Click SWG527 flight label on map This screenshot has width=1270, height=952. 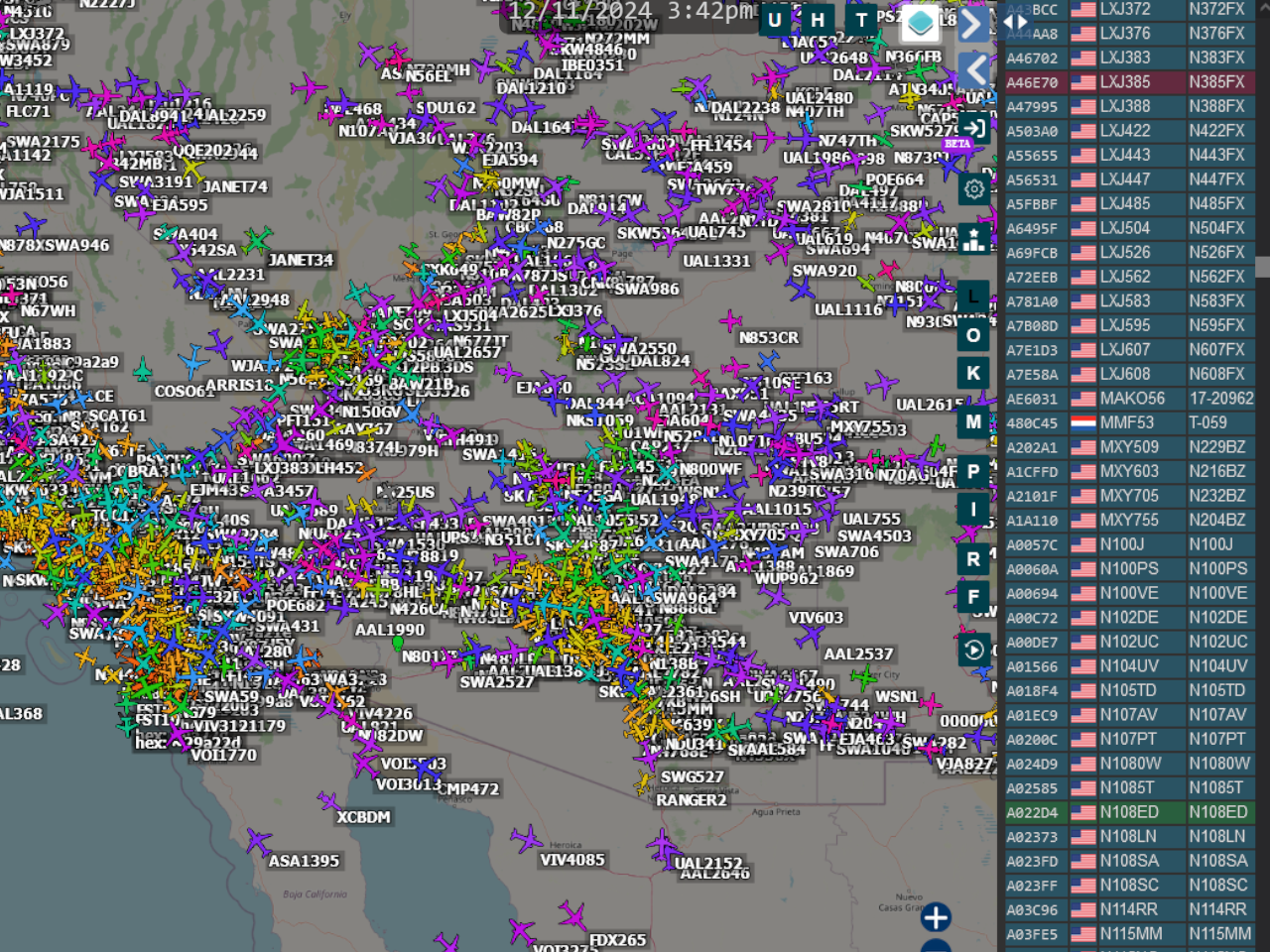pos(693,777)
